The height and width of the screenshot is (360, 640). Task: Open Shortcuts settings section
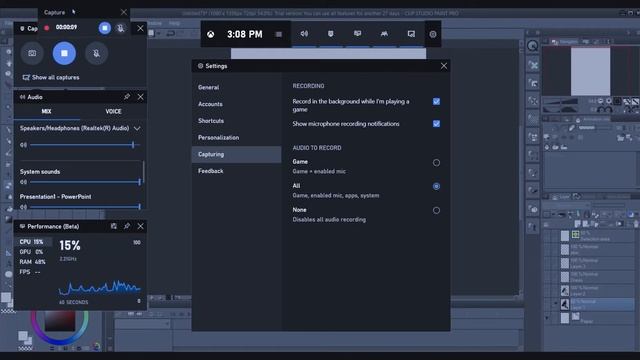[236, 121]
